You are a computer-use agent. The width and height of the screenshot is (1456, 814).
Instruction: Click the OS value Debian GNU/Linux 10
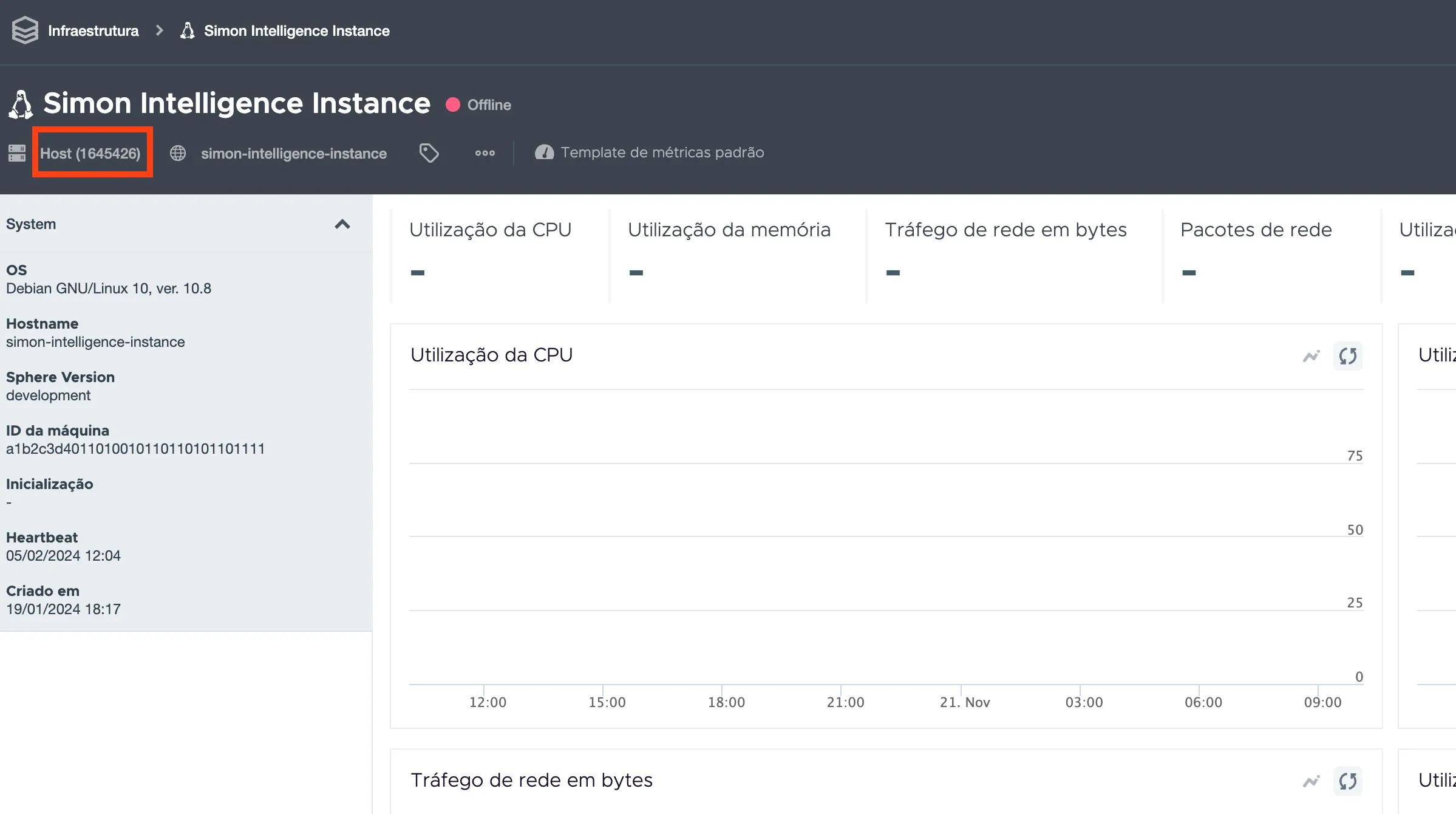(109, 289)
